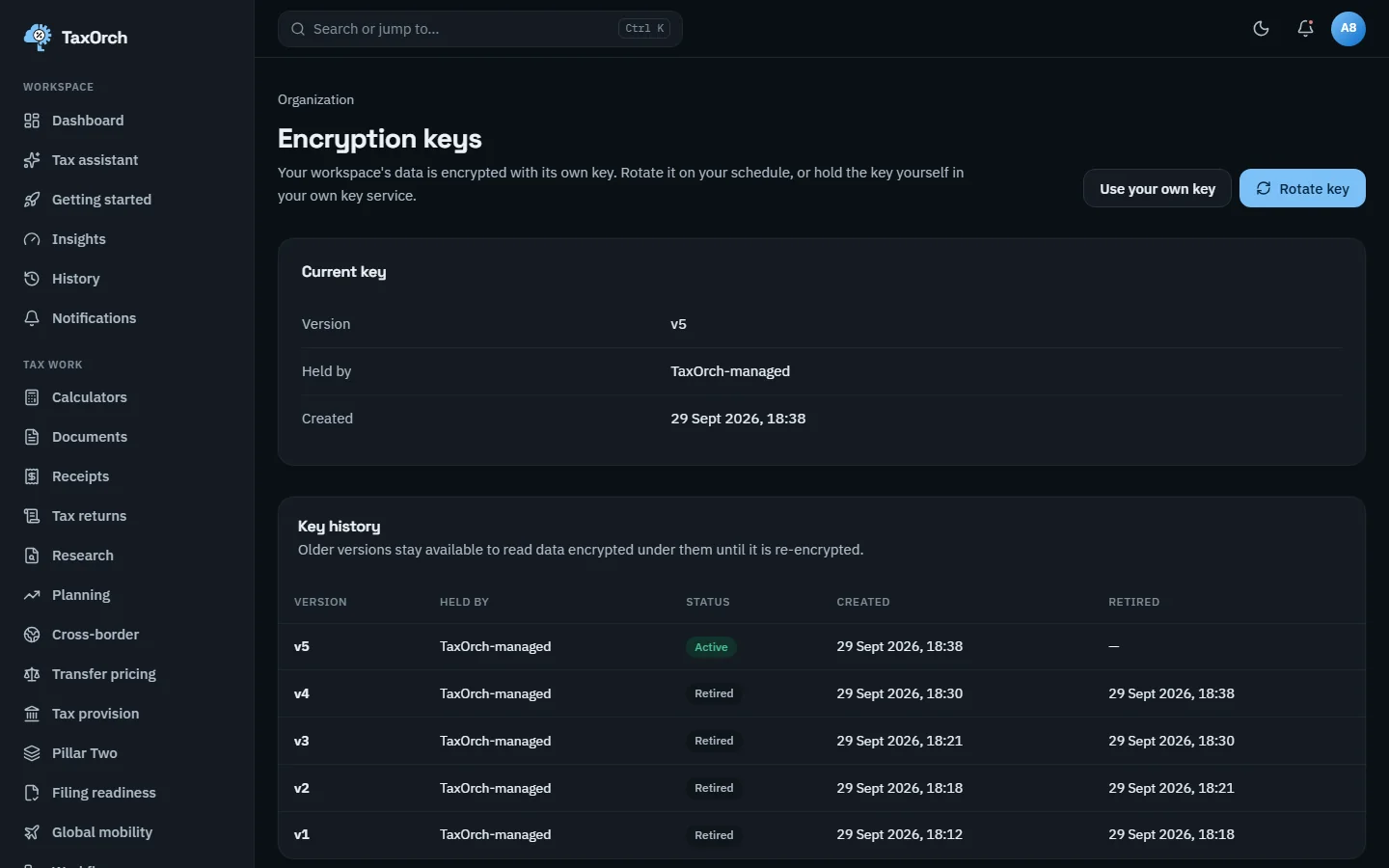Toggle dark mode with moon icon

click(x=1261, y=29)
